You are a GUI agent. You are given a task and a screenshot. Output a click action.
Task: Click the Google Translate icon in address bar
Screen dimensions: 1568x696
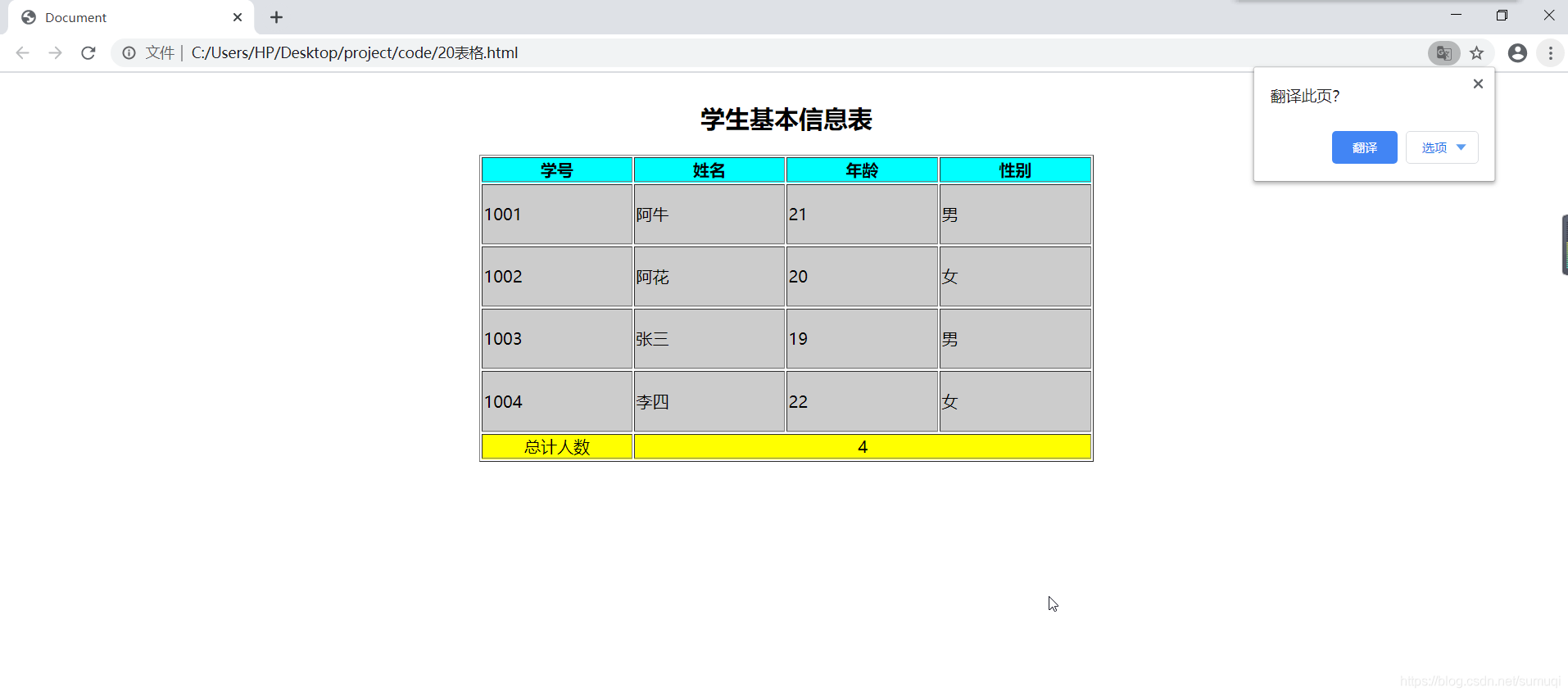tap(1443, 53)
